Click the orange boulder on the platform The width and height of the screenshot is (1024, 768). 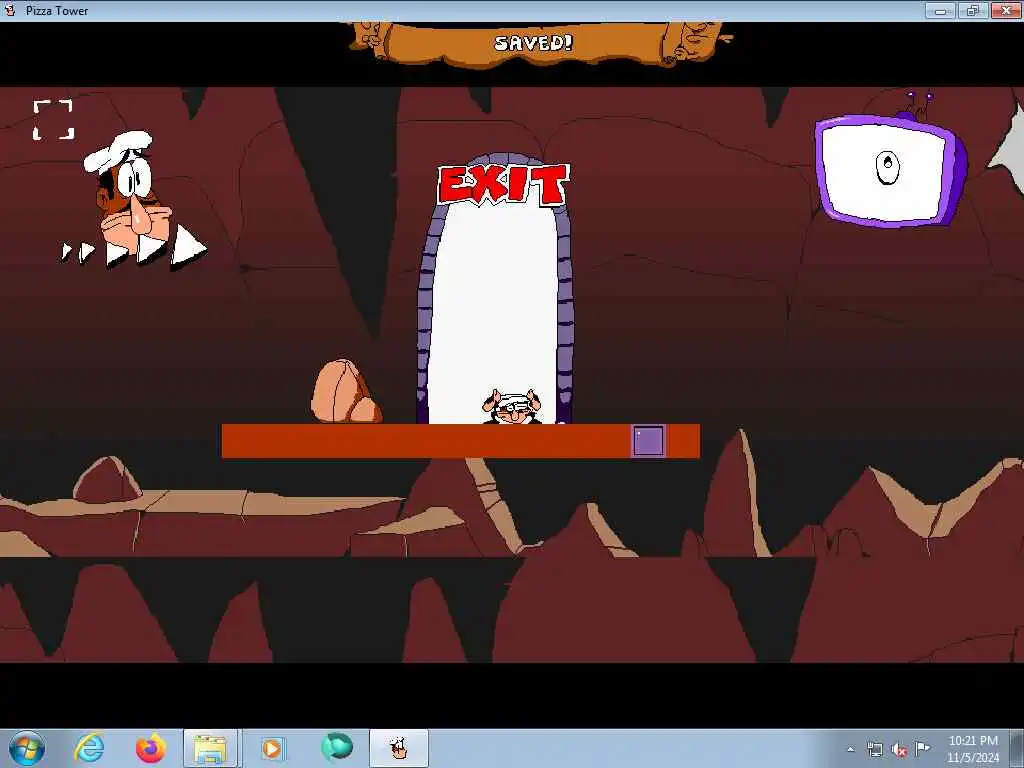[x=345, y=392]
